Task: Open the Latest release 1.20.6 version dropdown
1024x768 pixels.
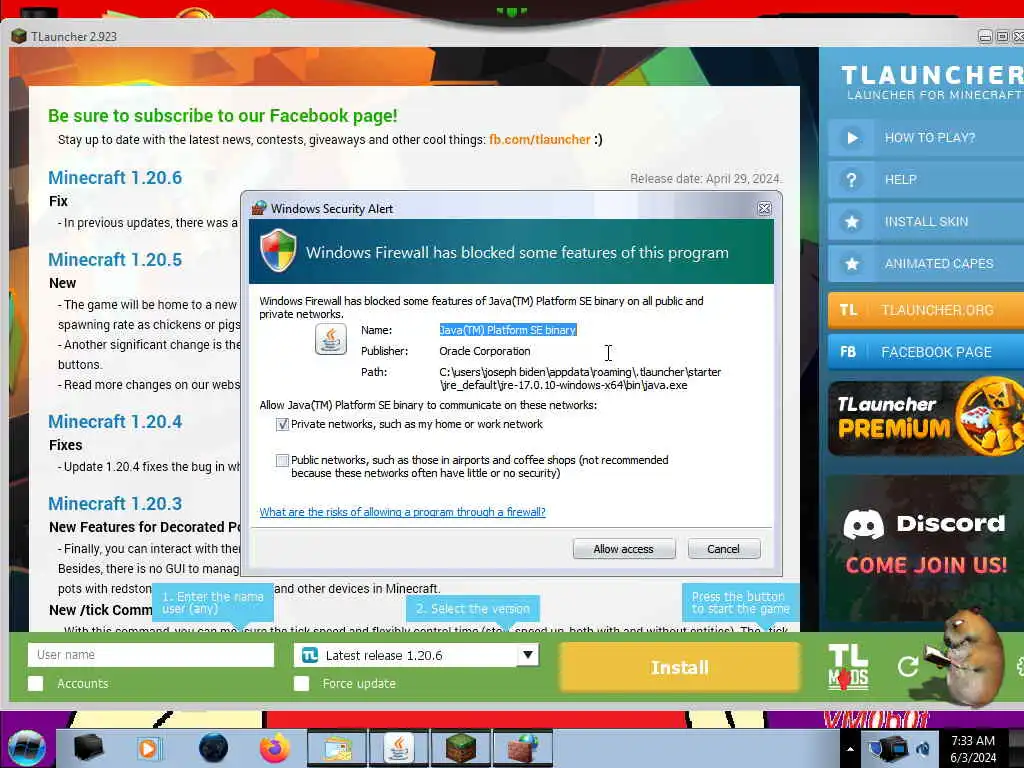Action: pos(417,655)
